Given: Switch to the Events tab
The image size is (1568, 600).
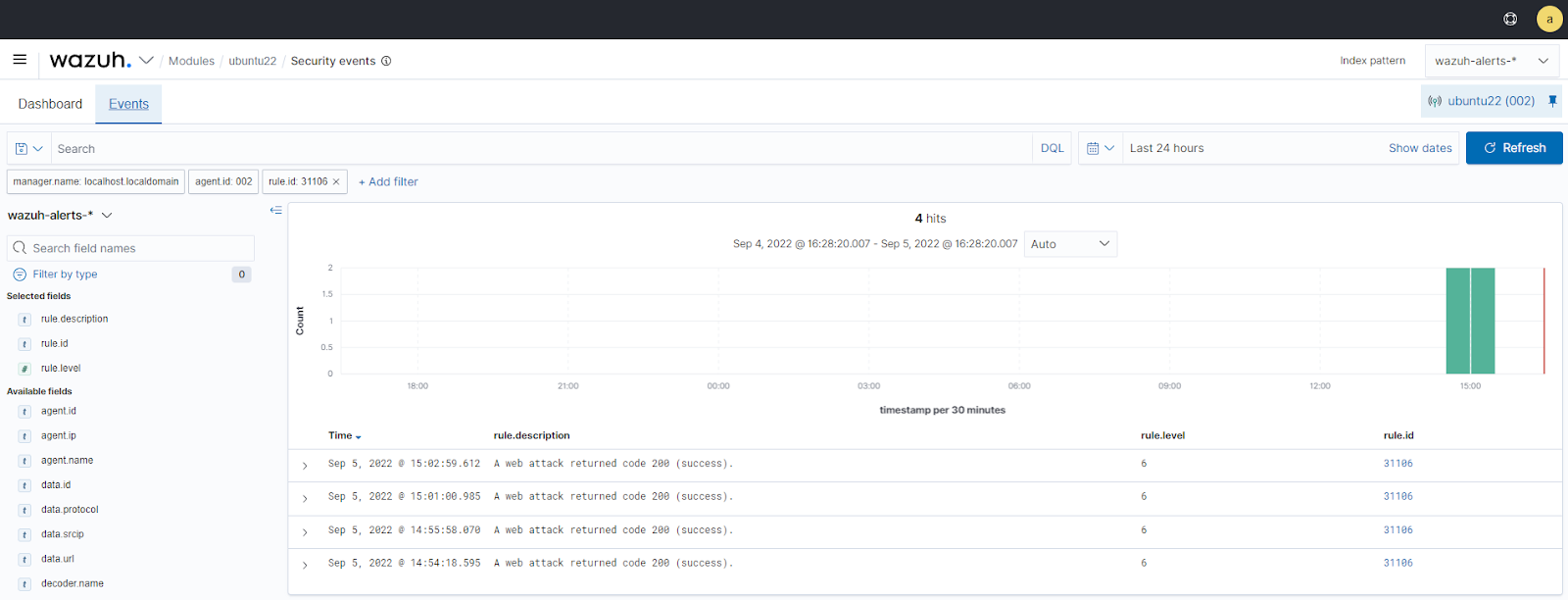Looking at the screenshot, I should pyautogui.click(x=128, y=104).
